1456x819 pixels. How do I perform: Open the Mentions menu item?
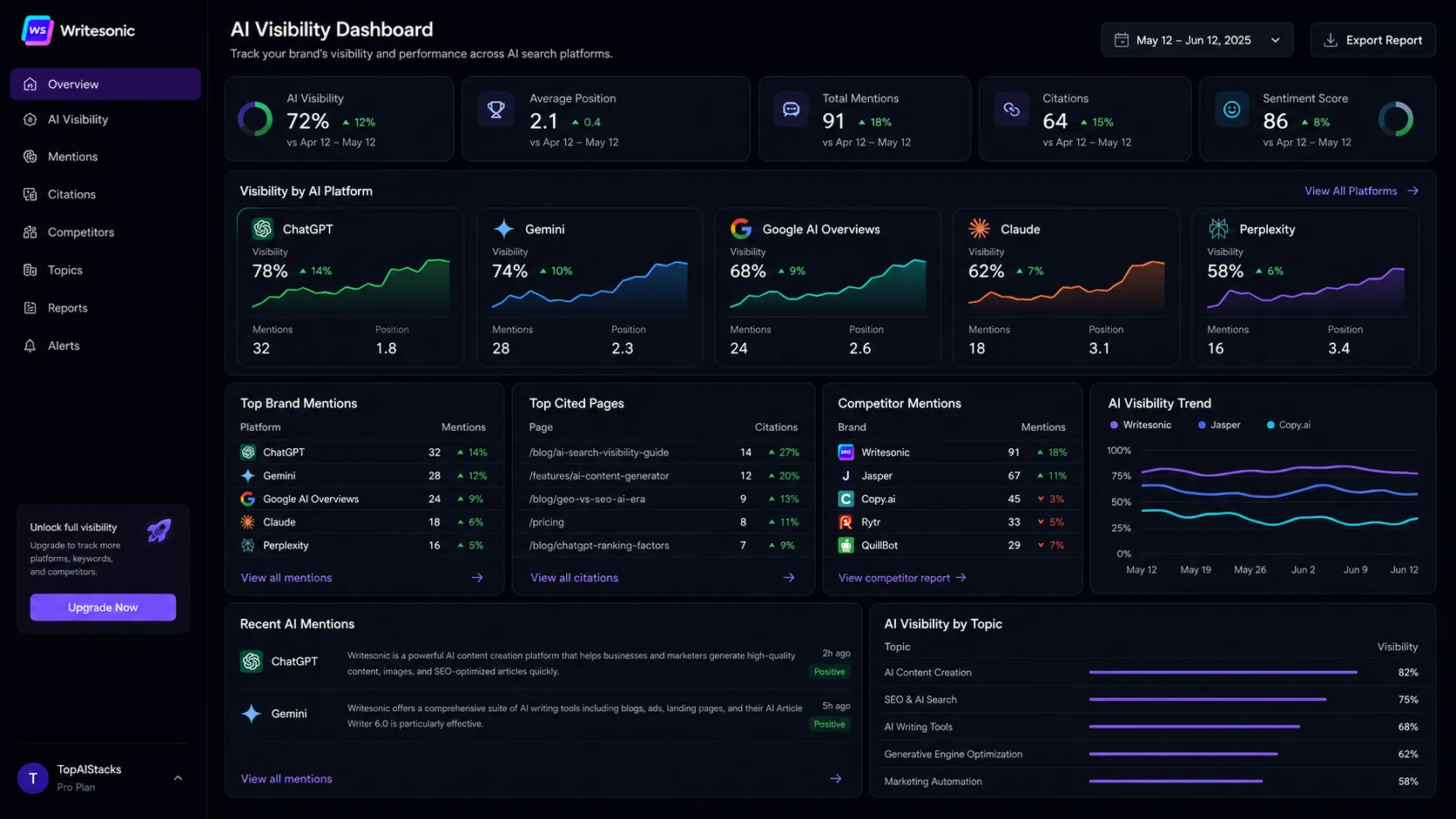click(105, 157)
